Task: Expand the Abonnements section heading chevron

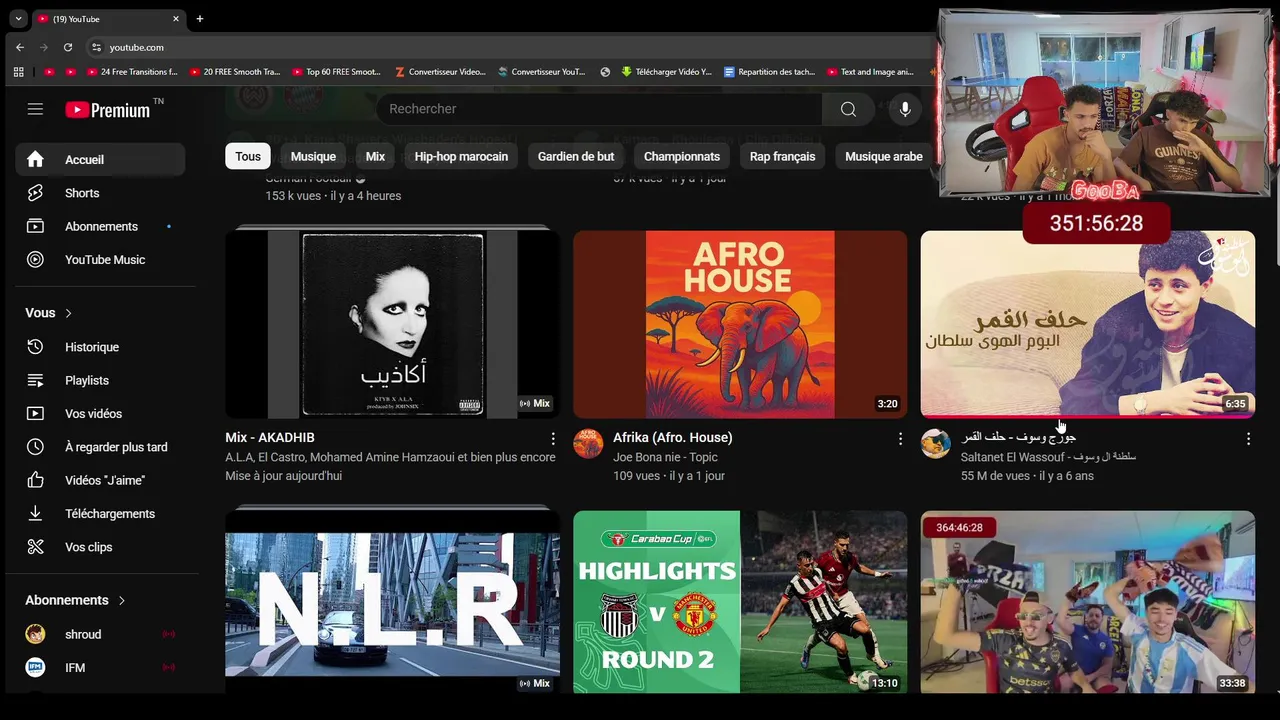Action: 122,601
